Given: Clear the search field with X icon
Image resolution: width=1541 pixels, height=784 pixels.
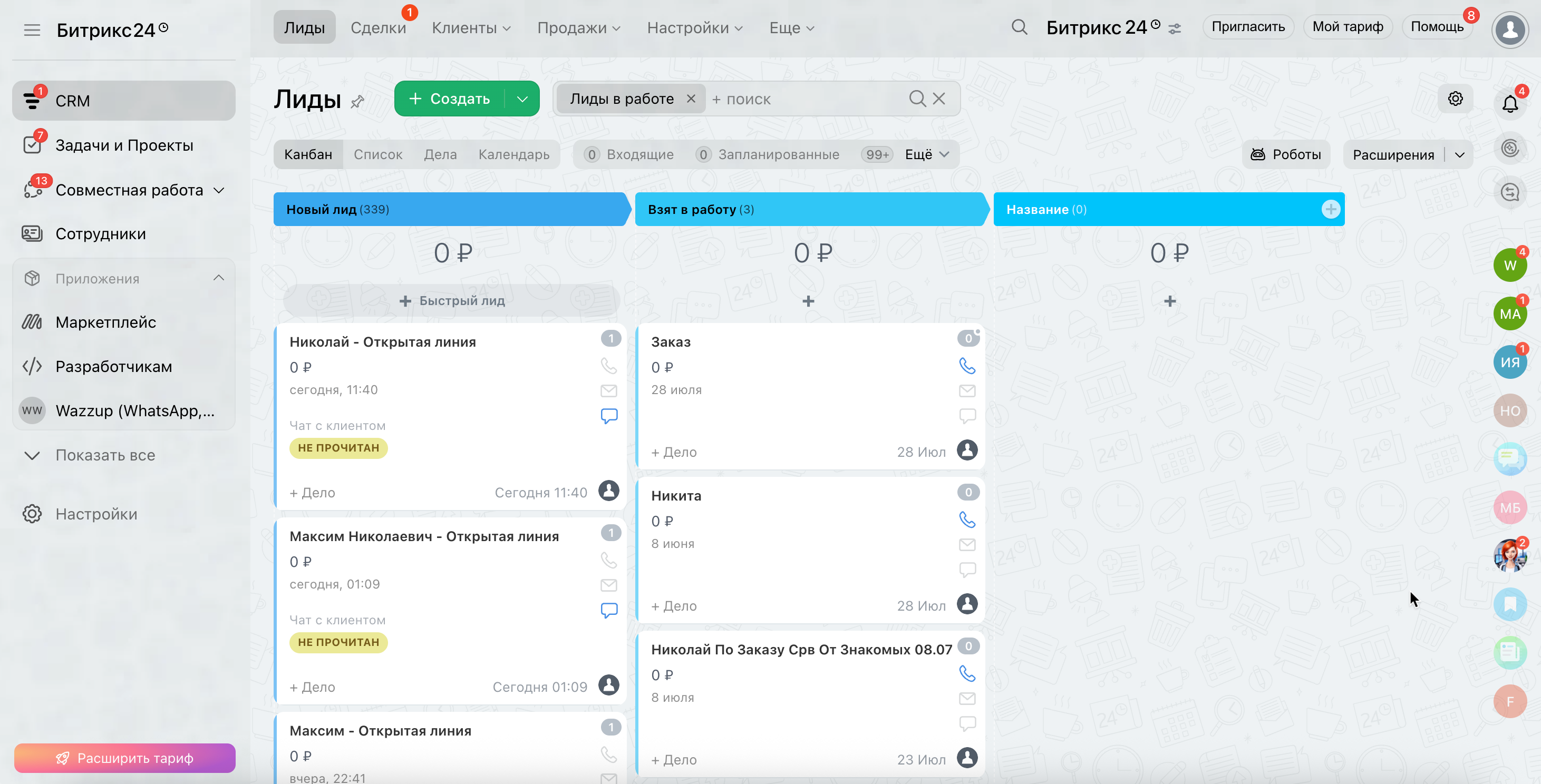Looking at the screenshot, I should (x=939, y=99).
